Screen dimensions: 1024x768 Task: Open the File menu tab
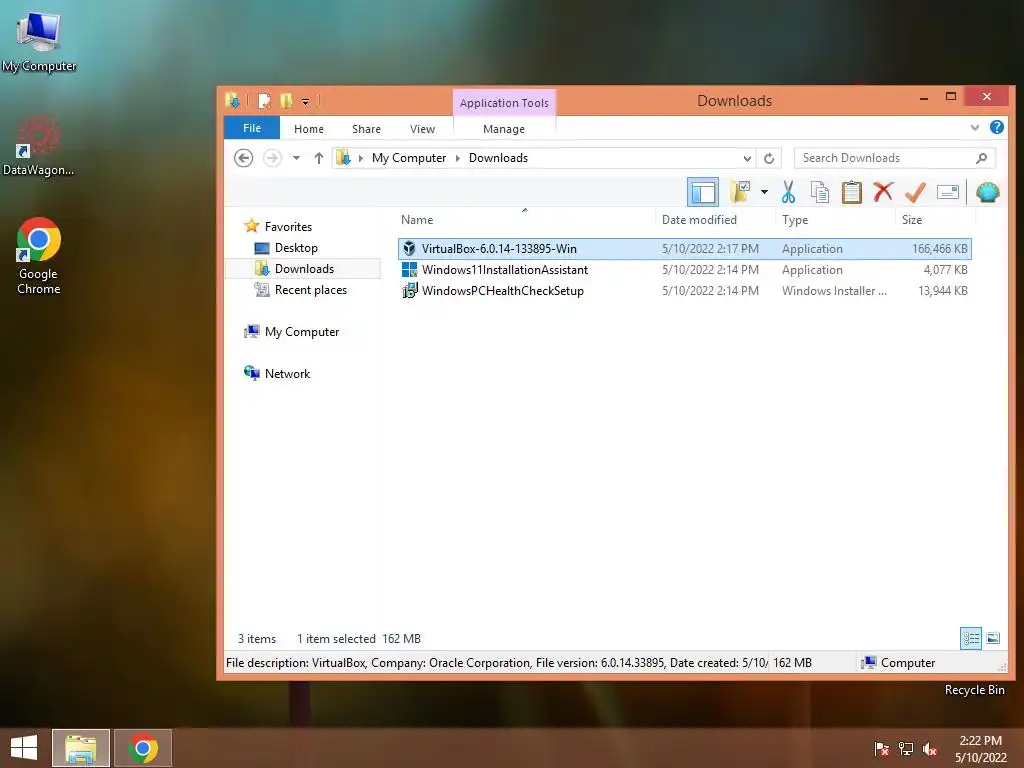coord(251,128)
